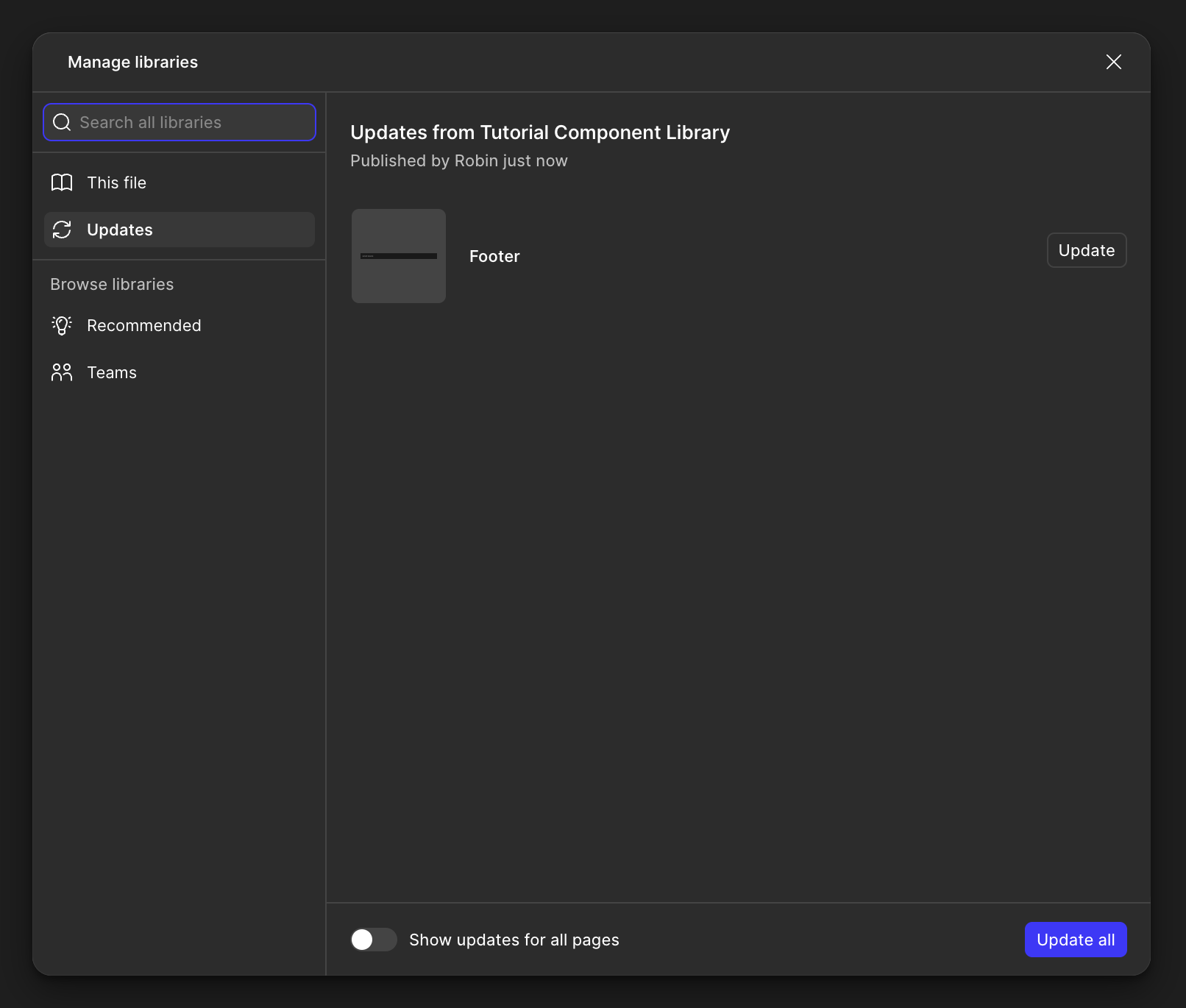This screenshot has width=1186, height=1008.
Task: Click the people icon next to Teams
Action: (x=62, y=372)
